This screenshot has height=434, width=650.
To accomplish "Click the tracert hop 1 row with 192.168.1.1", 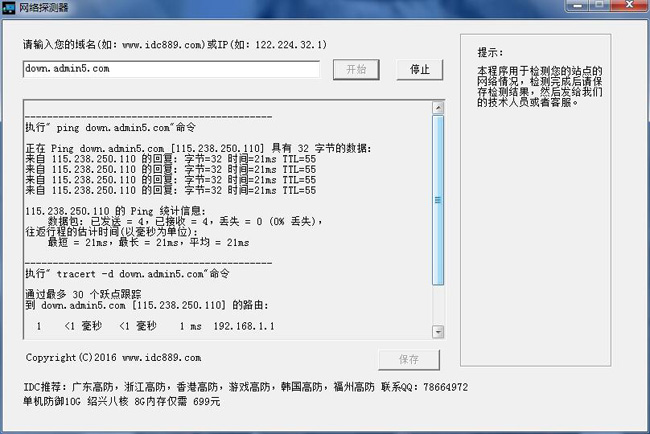I will pos(155,326).
